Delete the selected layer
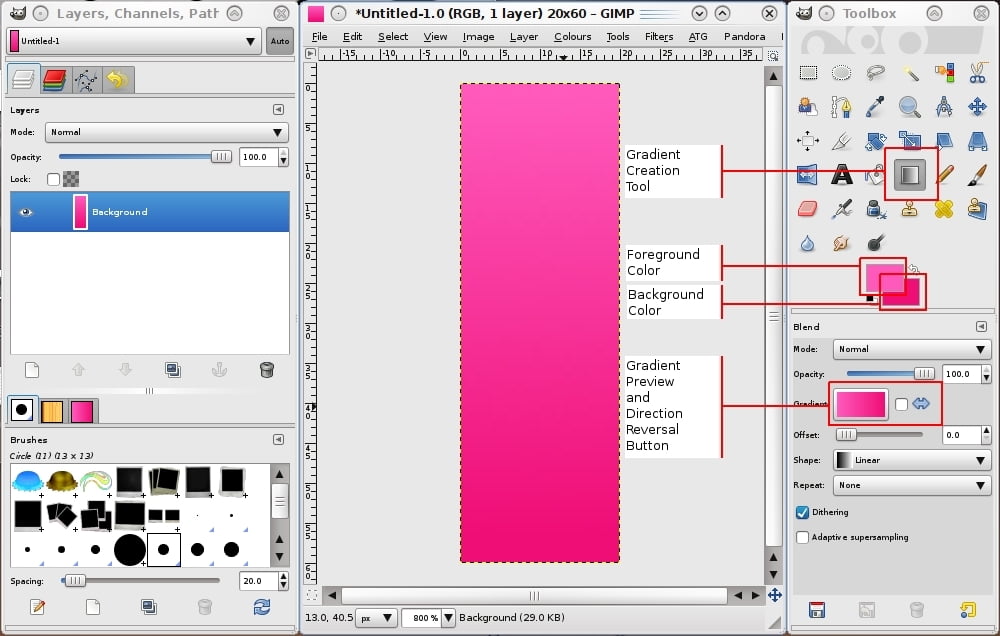The height and width of the screenshot is (636, 1000). pos(266,369)
